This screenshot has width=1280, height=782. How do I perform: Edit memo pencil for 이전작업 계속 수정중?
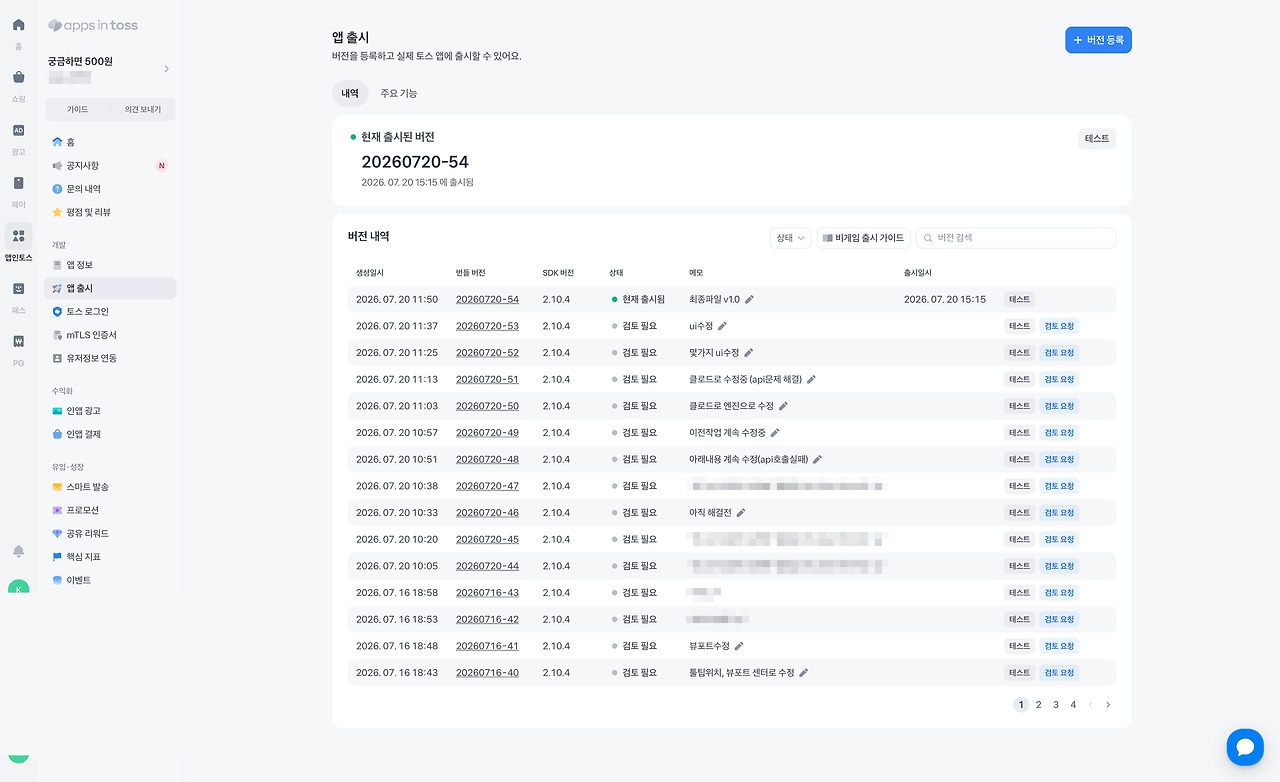pyautogui.click(x=775, y=433)
